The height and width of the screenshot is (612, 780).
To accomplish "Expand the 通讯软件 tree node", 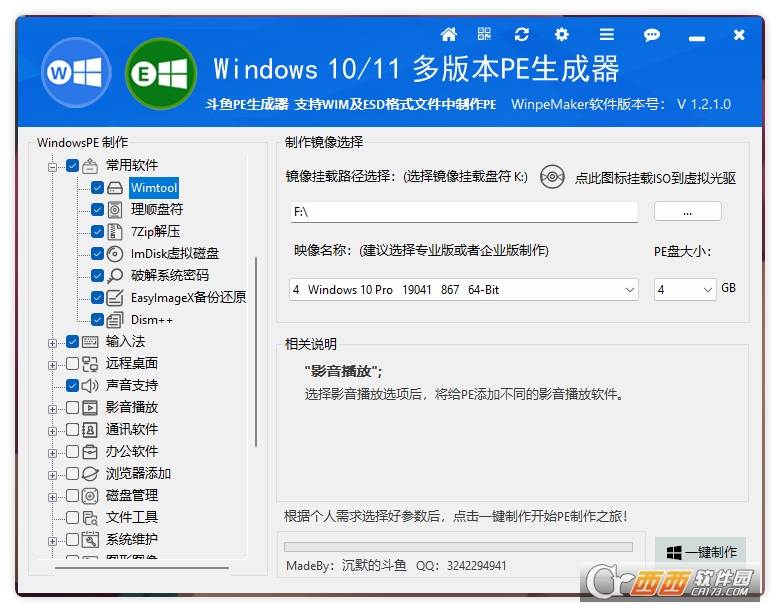I will point(52,431).
